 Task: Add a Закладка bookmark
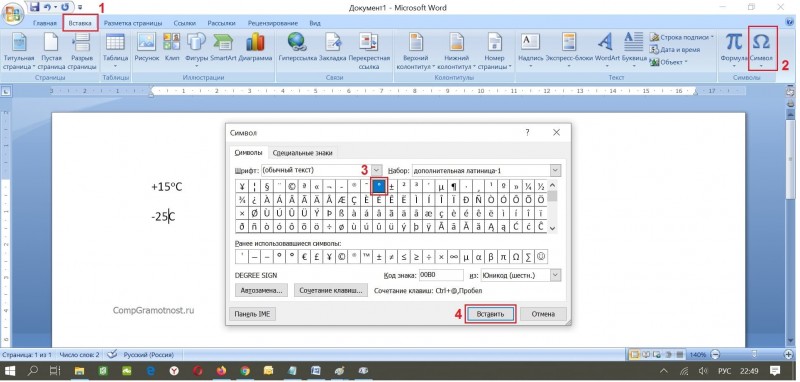(x=333, y=47)
